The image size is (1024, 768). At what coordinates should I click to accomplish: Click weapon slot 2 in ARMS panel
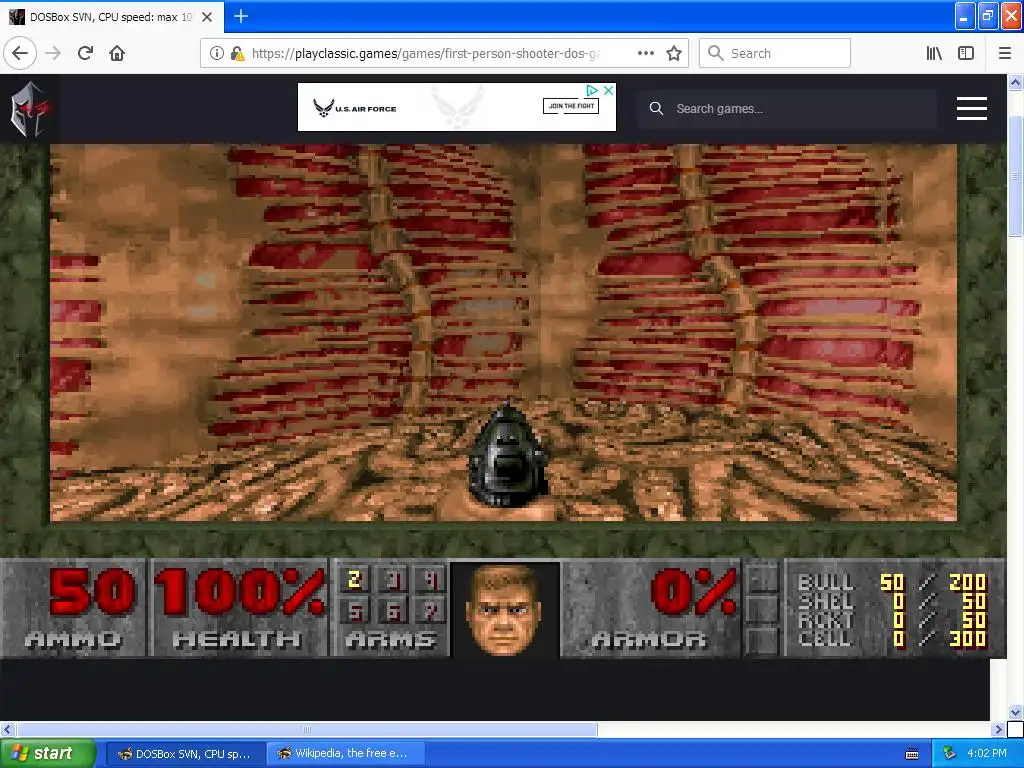pos(355,579)
